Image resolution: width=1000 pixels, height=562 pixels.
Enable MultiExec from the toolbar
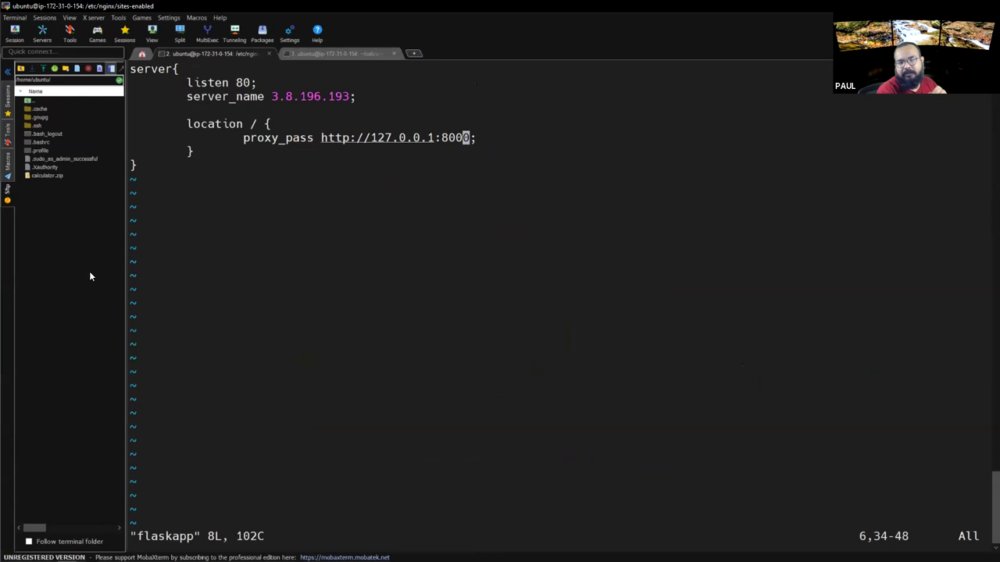pos(207,33)
